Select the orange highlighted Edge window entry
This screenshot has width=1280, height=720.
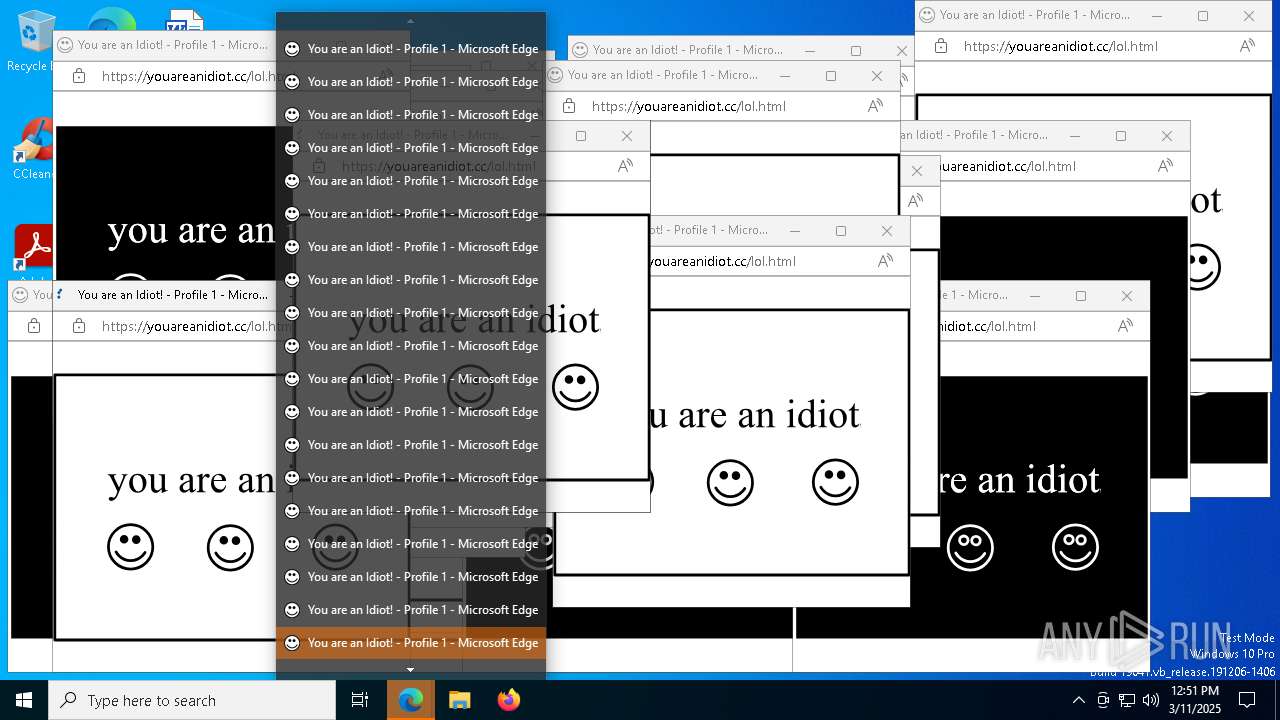[411, 643]
